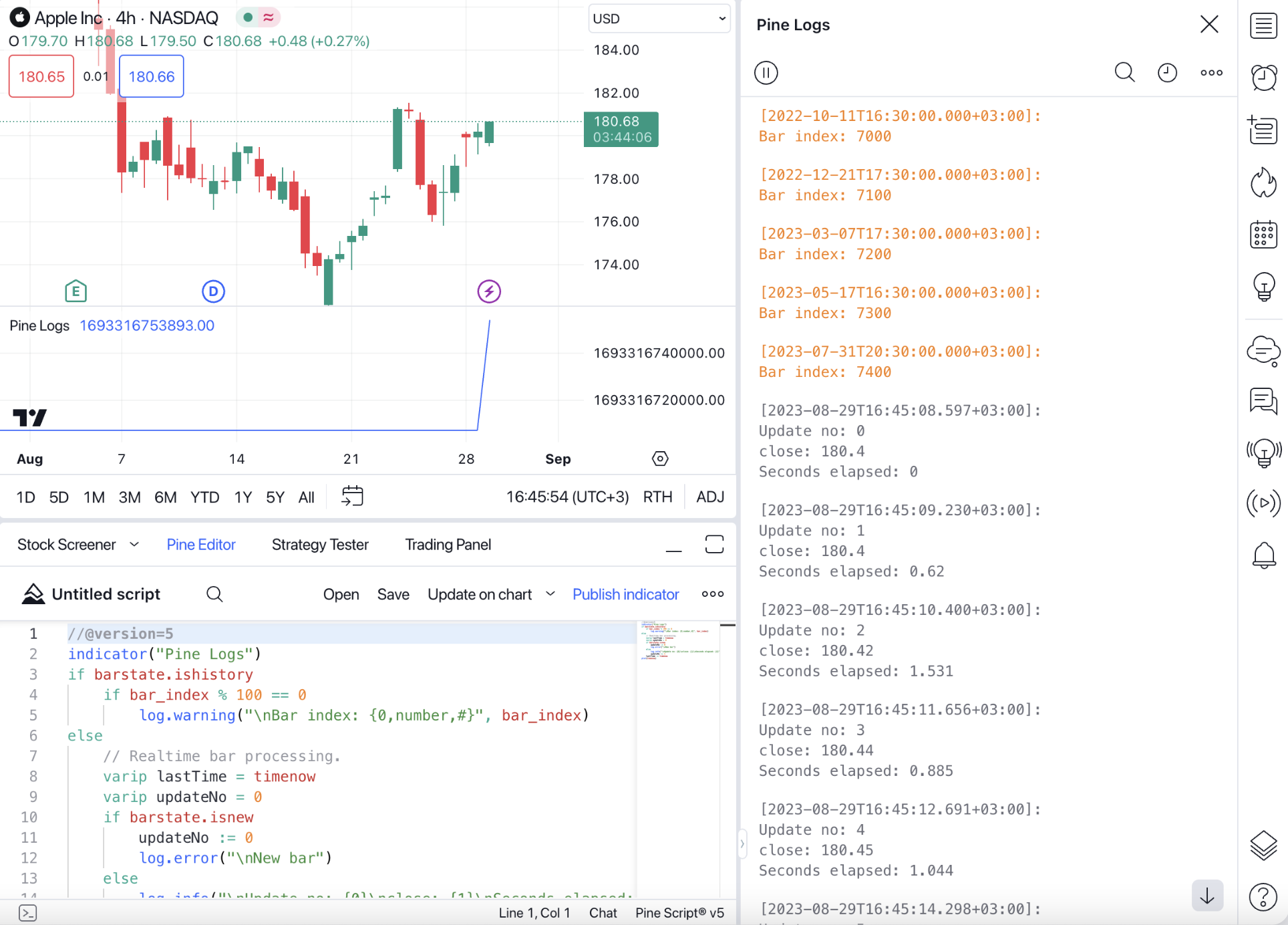Open the notifications bell icon
The image size is (1288, 925).
[x=1263, y=555]
